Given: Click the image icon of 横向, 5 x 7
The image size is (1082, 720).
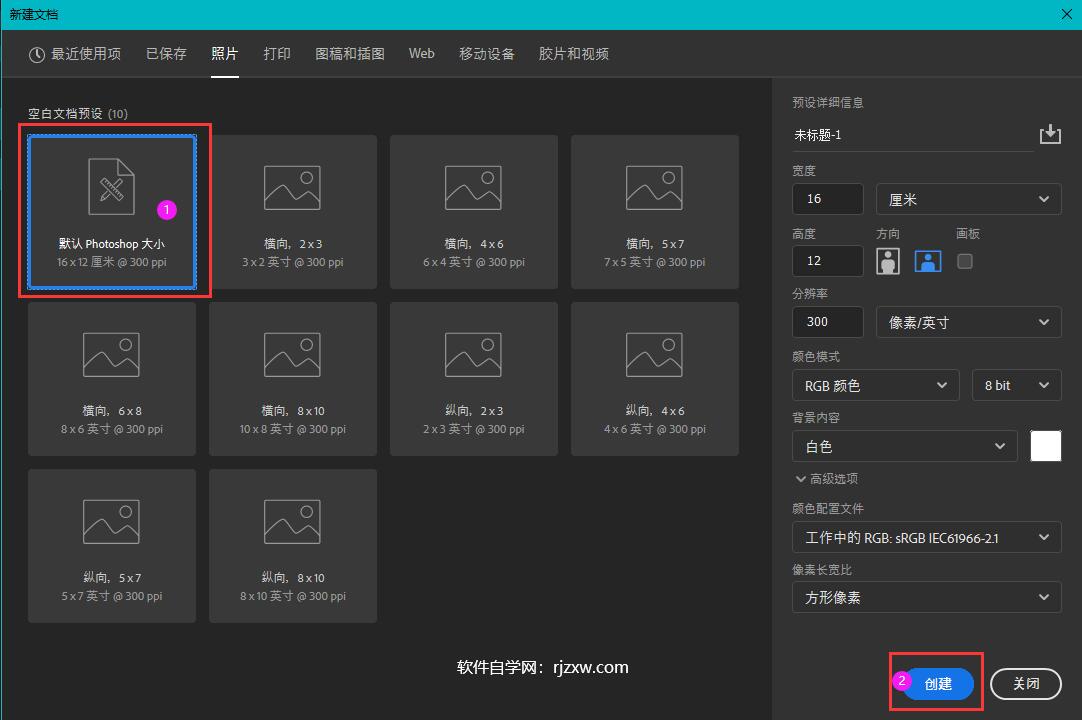Looking at the screenshot, I should [x=654, y=188].
